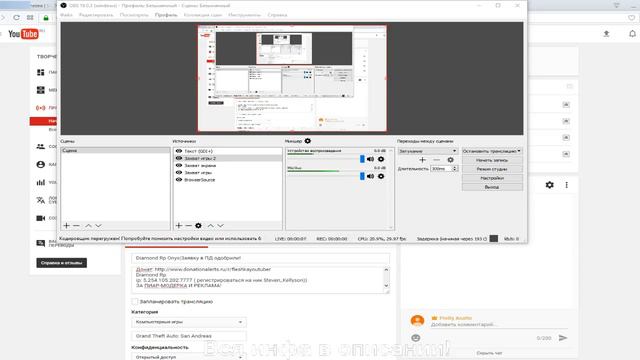Click YouTube upload arrow icon

(x=607, y=34)
